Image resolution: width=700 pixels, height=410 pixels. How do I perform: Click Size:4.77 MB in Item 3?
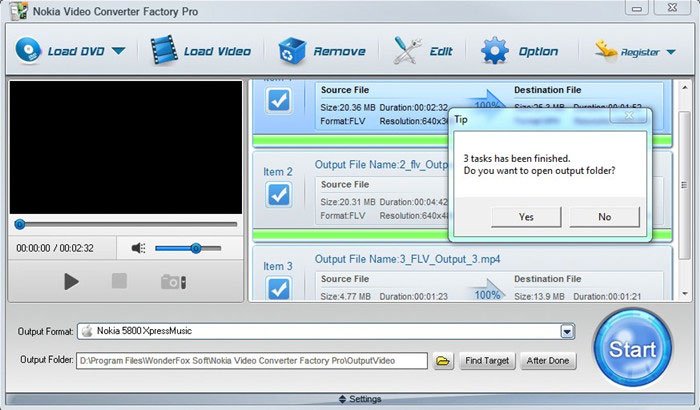coord(346,296)
